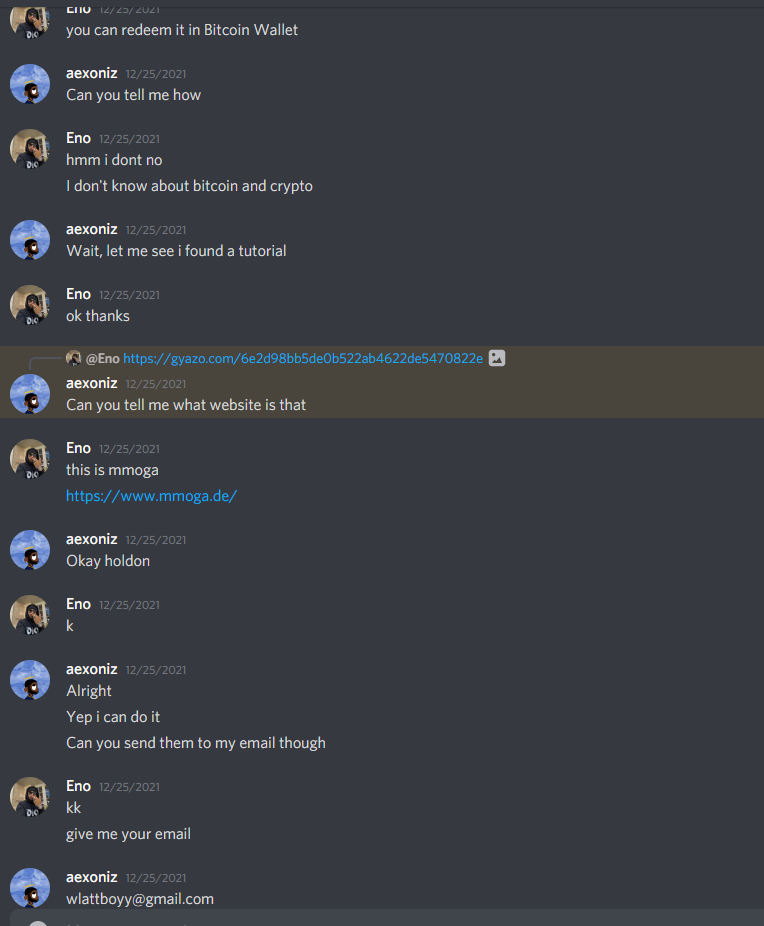Click aexoniz avatar beside wlattboyy@gmail.com message
The width and height of the screenshot is (764, 926).
[30, 888]
